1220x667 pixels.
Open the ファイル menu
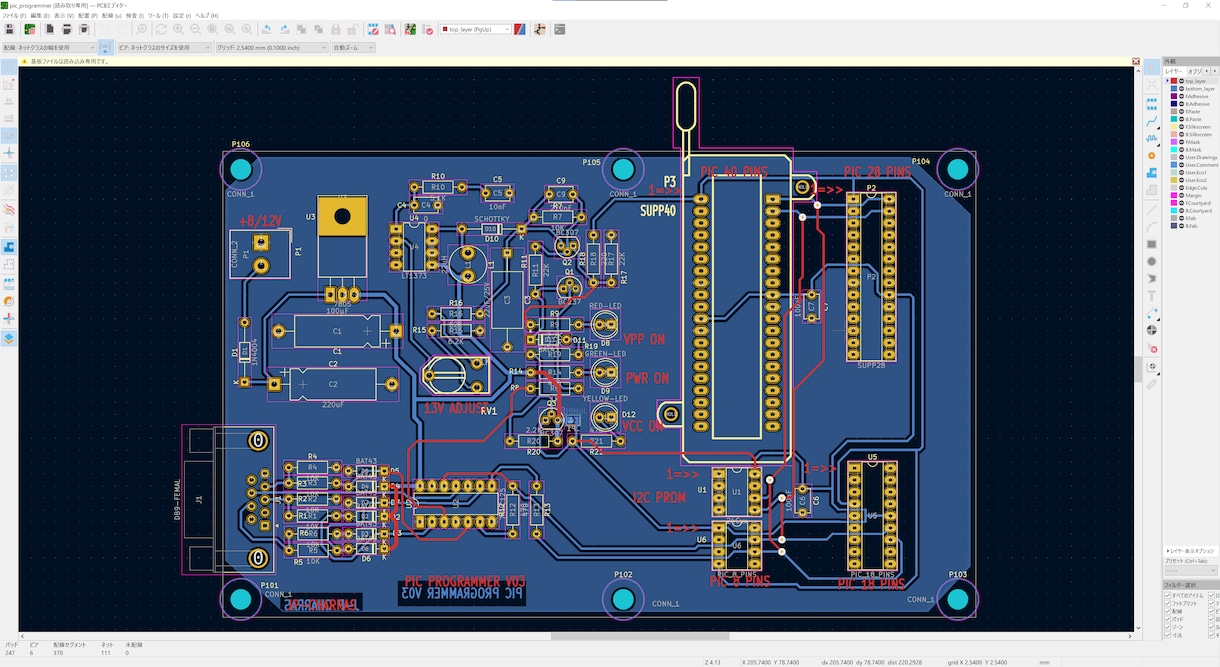click(13, 16)
